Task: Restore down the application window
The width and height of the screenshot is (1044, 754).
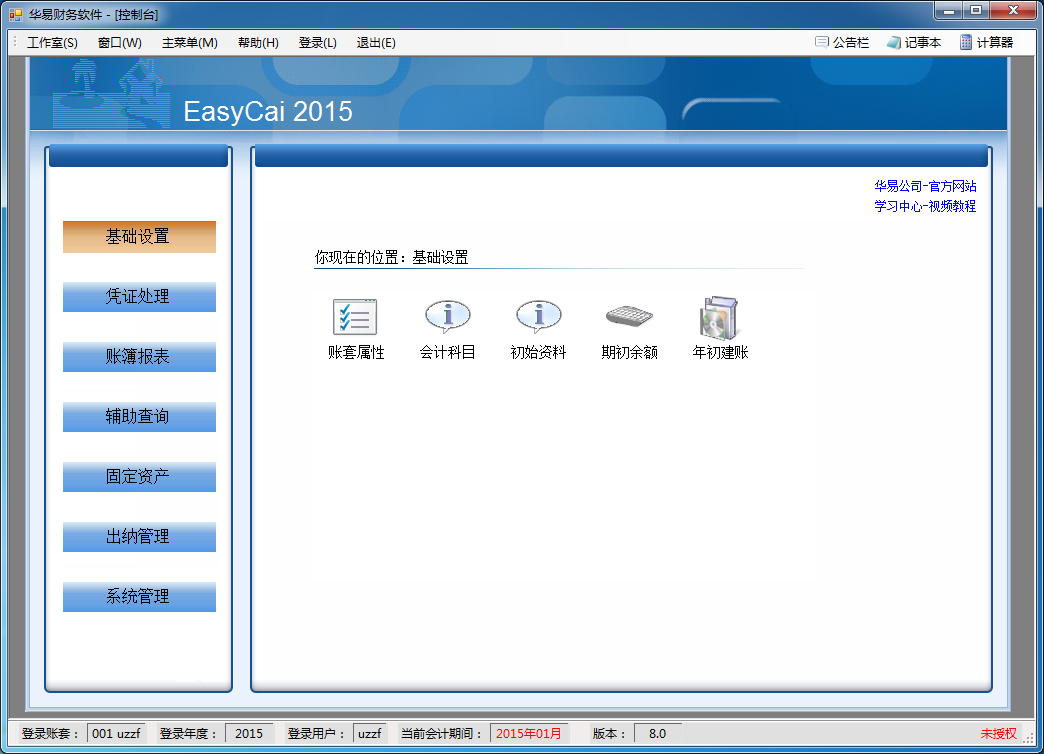Action: click(976, 11)
